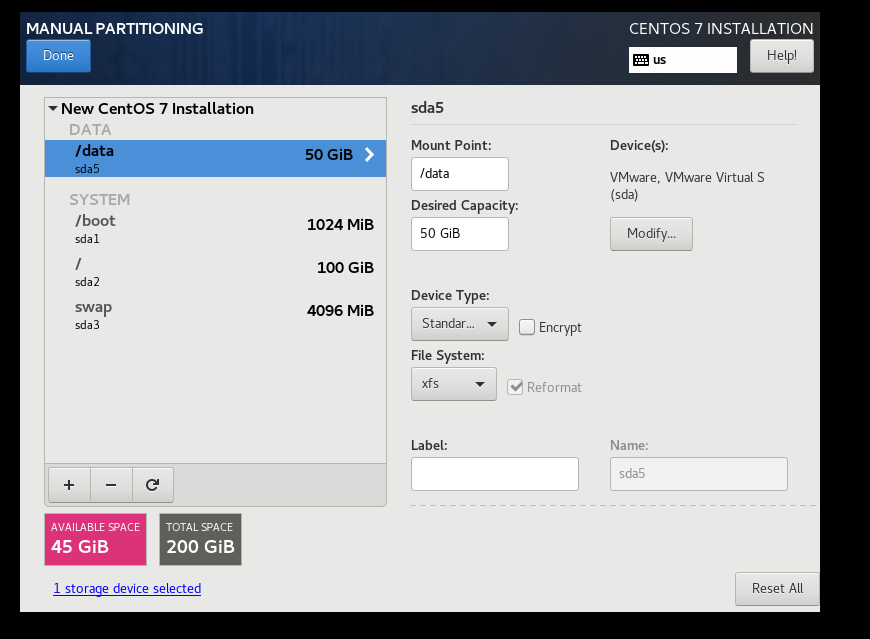Click the Label input field
This screenshot has width=870, height=639.
(494, 474)
